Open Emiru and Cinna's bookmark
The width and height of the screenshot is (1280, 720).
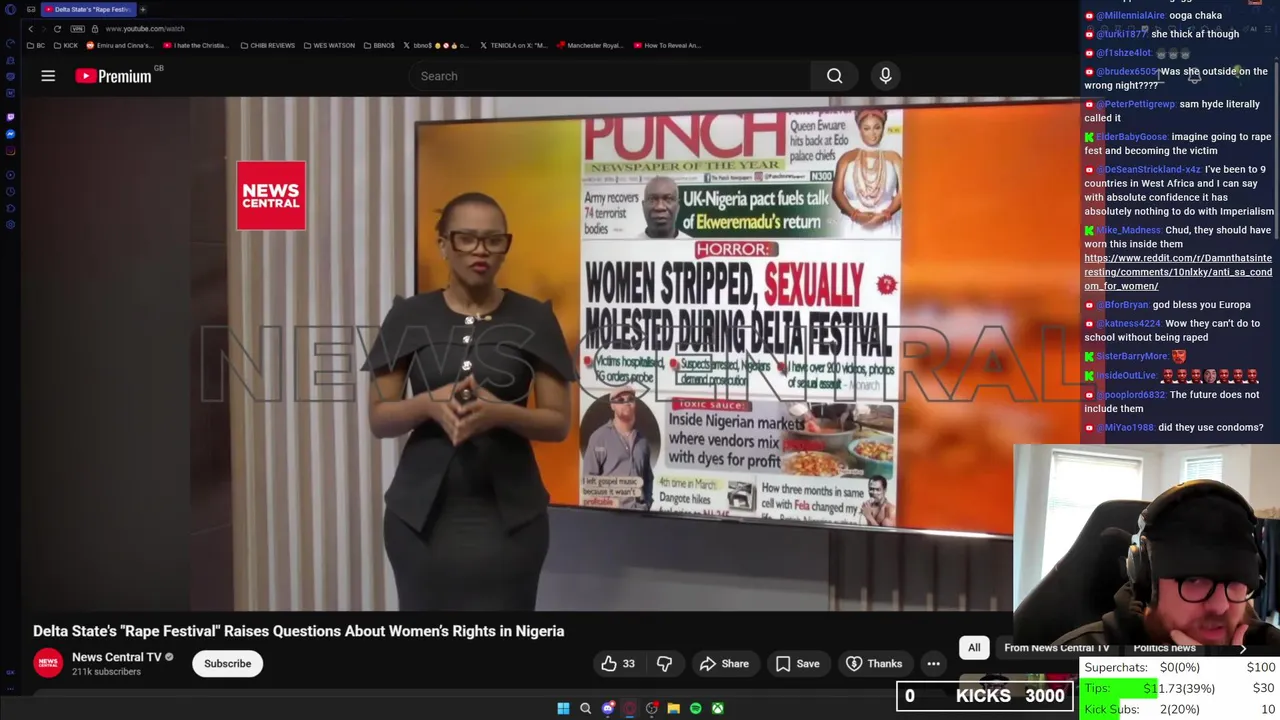point(119,45)
